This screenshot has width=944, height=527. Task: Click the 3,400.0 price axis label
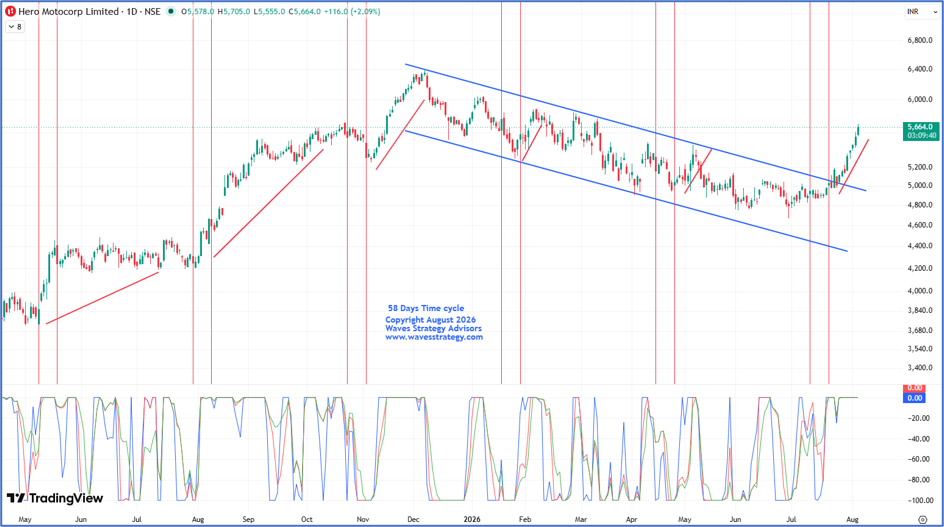(921, 367)
